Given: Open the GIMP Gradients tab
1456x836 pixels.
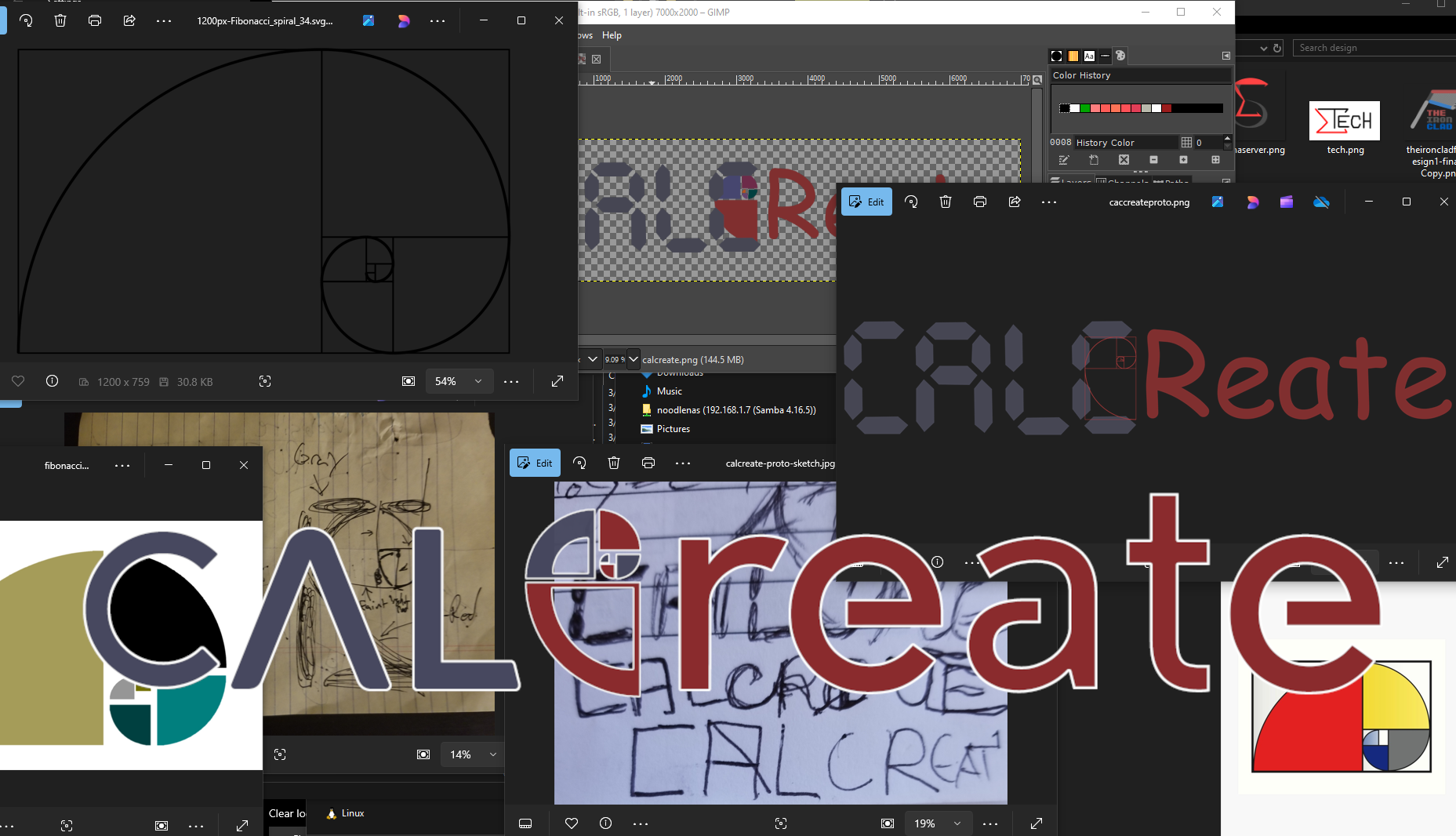Looking at the screenshot, I should click(1073, 56).
